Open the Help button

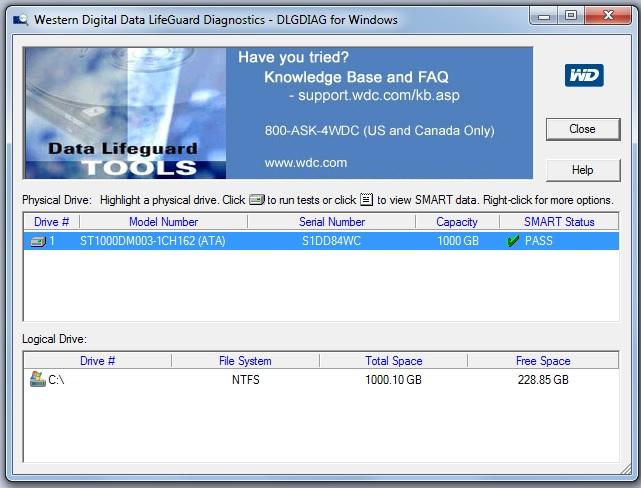pos(583,170)
